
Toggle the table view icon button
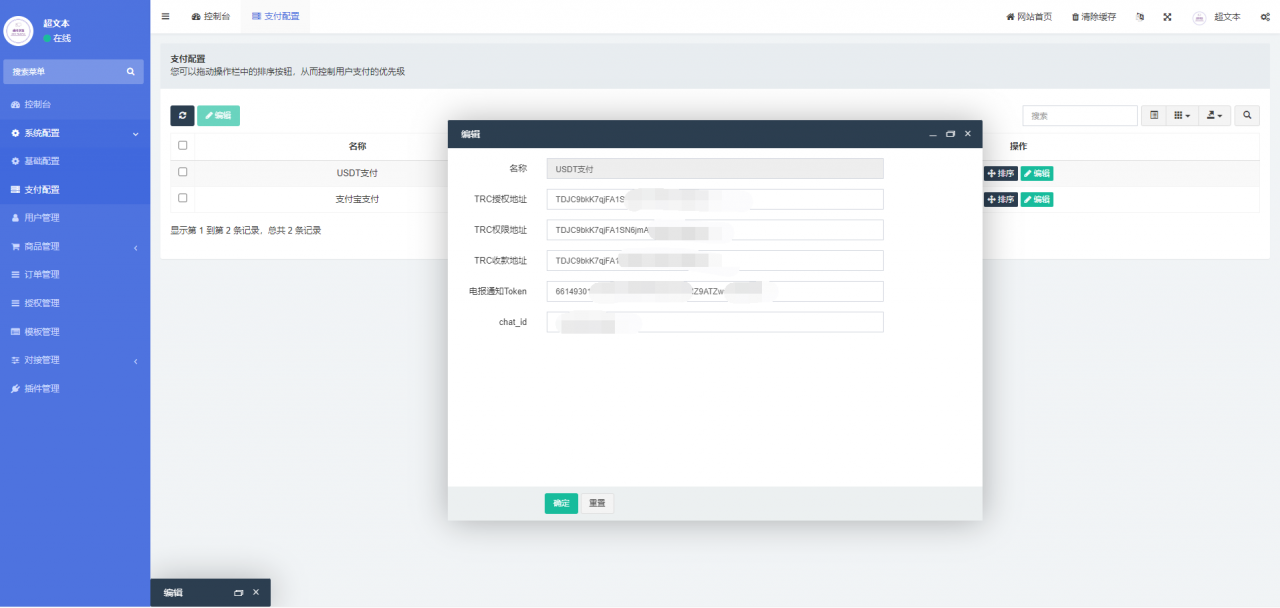tap(1154, 116)
